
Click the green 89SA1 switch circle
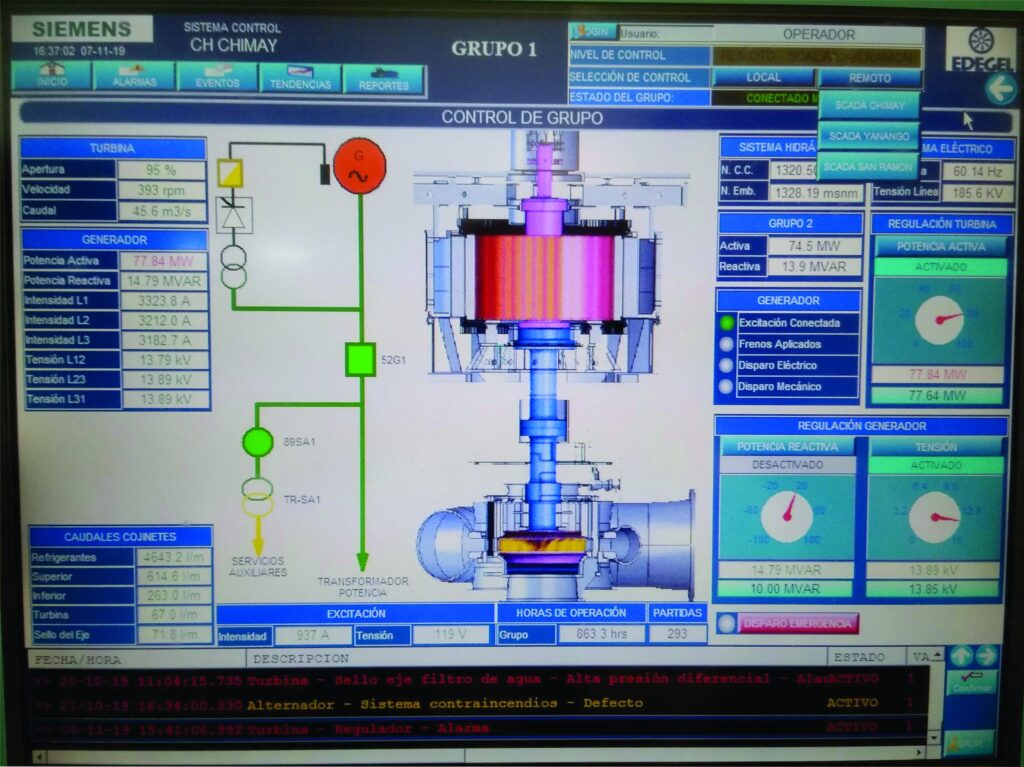[x=258, y=442]
